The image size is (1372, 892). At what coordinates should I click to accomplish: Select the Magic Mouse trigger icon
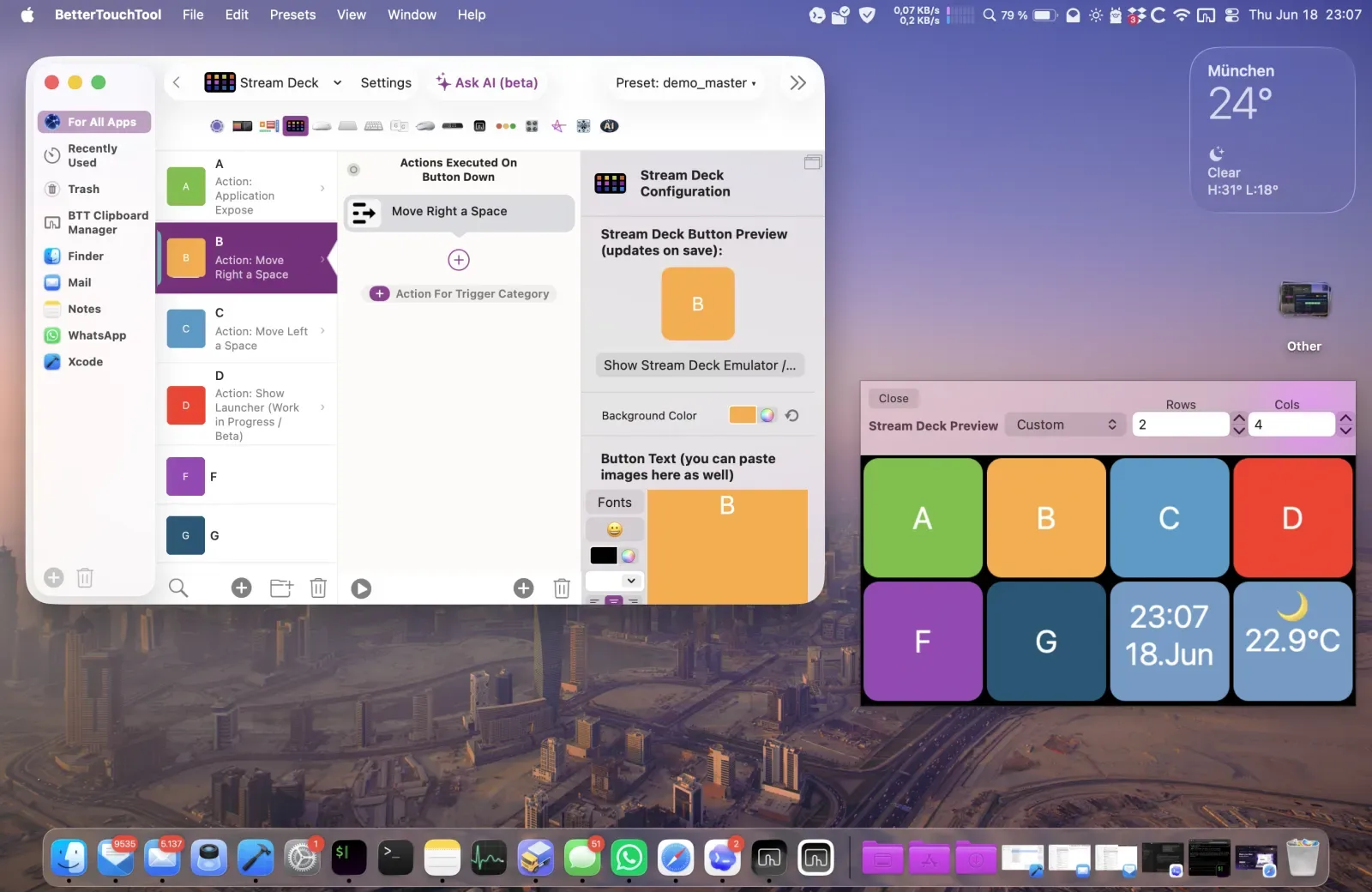322,126
